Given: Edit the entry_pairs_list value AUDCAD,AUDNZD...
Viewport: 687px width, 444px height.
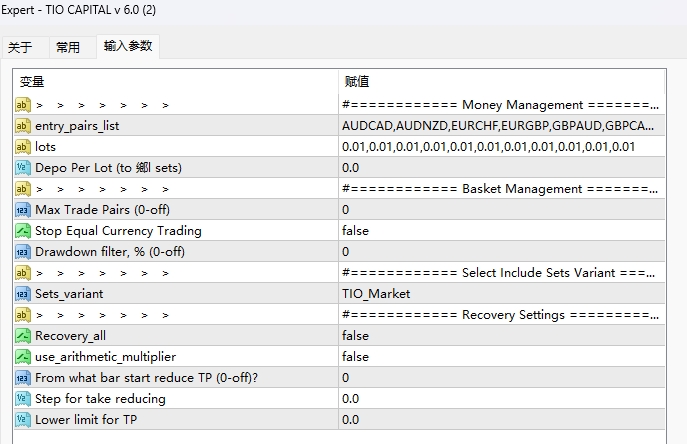Looking at the screenshot, I should 502,126.
